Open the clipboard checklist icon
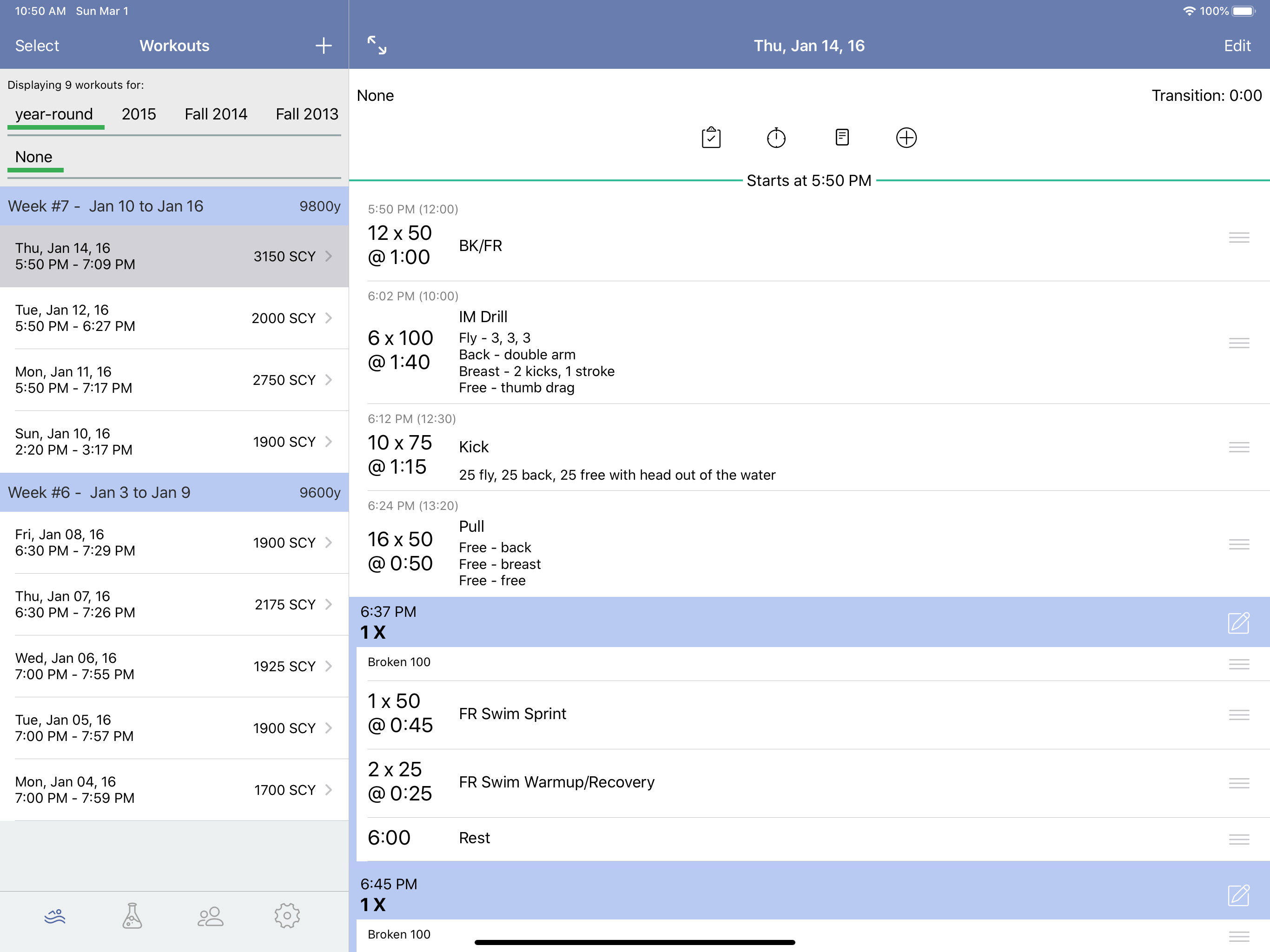 click(x=711, y=138)
